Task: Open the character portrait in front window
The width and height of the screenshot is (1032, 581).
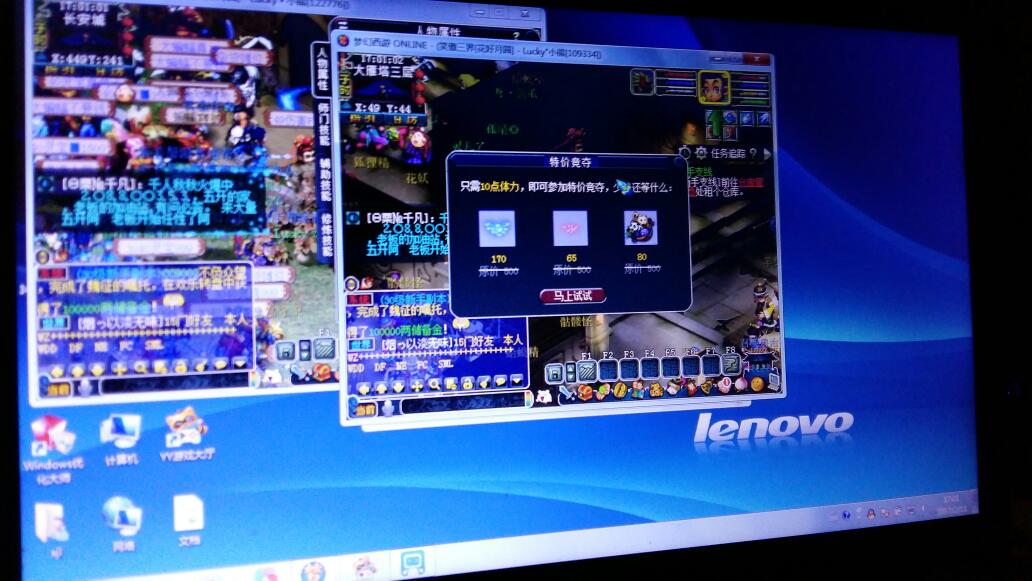Action: tap(713, 88)
